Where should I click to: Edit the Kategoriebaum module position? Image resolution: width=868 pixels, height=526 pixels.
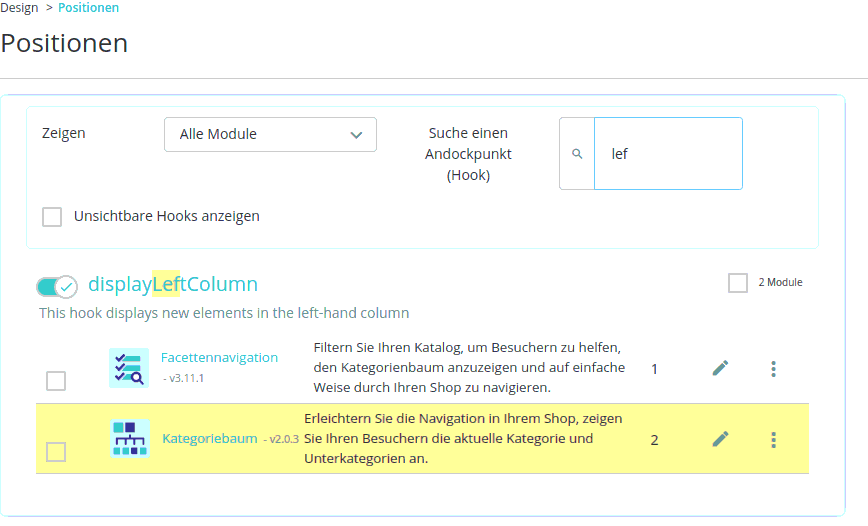click(720, 439)
